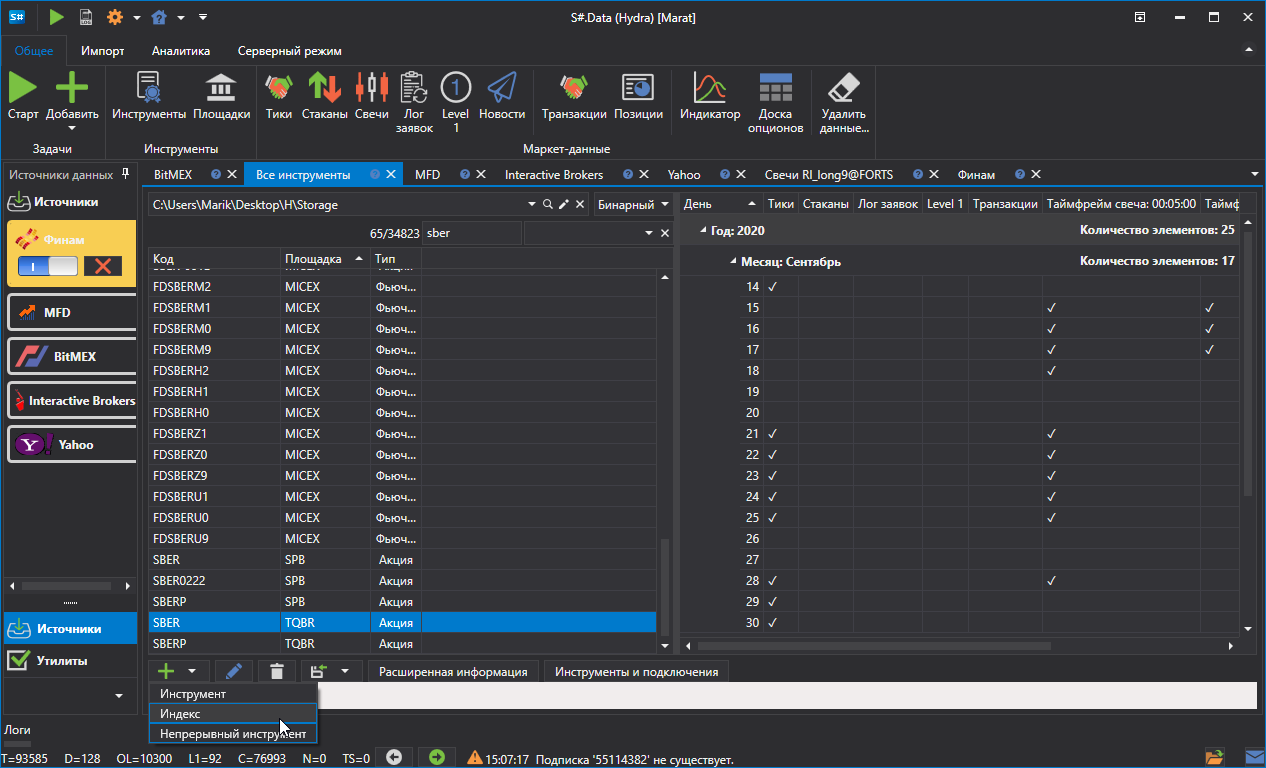Open Level 1 data
1266x768 pixels.
tap(456, 87)
